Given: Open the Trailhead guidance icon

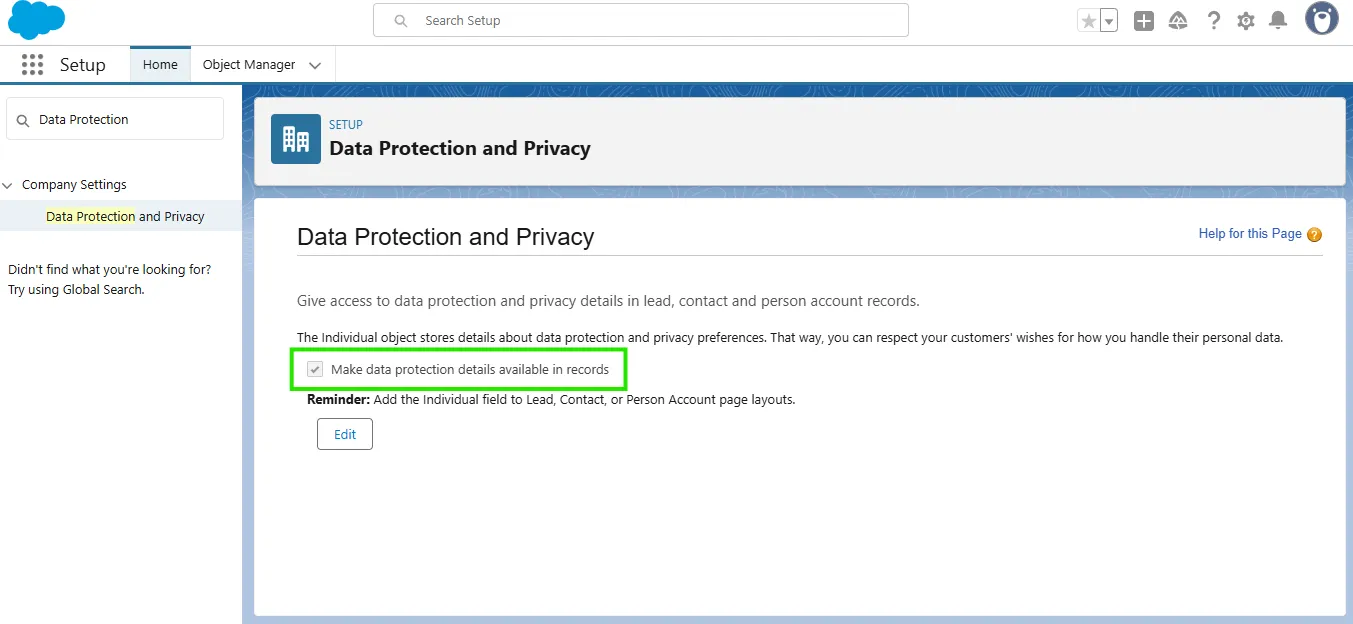Looking at the screenshot, I should 1178,21.
